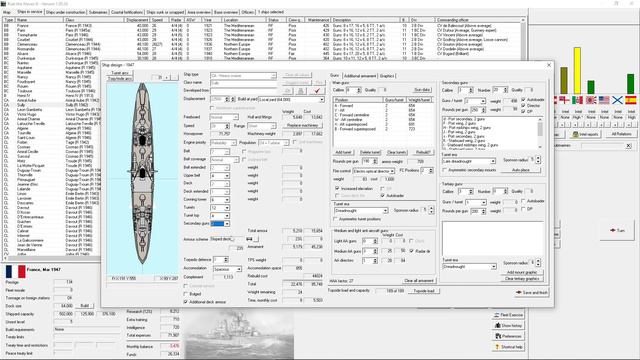Open Shortcut help in main window

(x=508, y=347)
